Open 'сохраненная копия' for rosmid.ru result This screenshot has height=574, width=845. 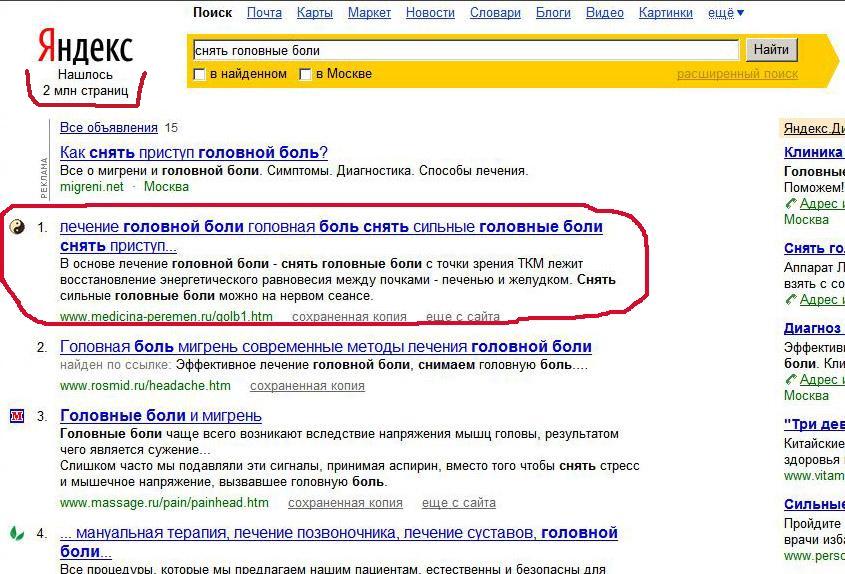coord(307,386)
